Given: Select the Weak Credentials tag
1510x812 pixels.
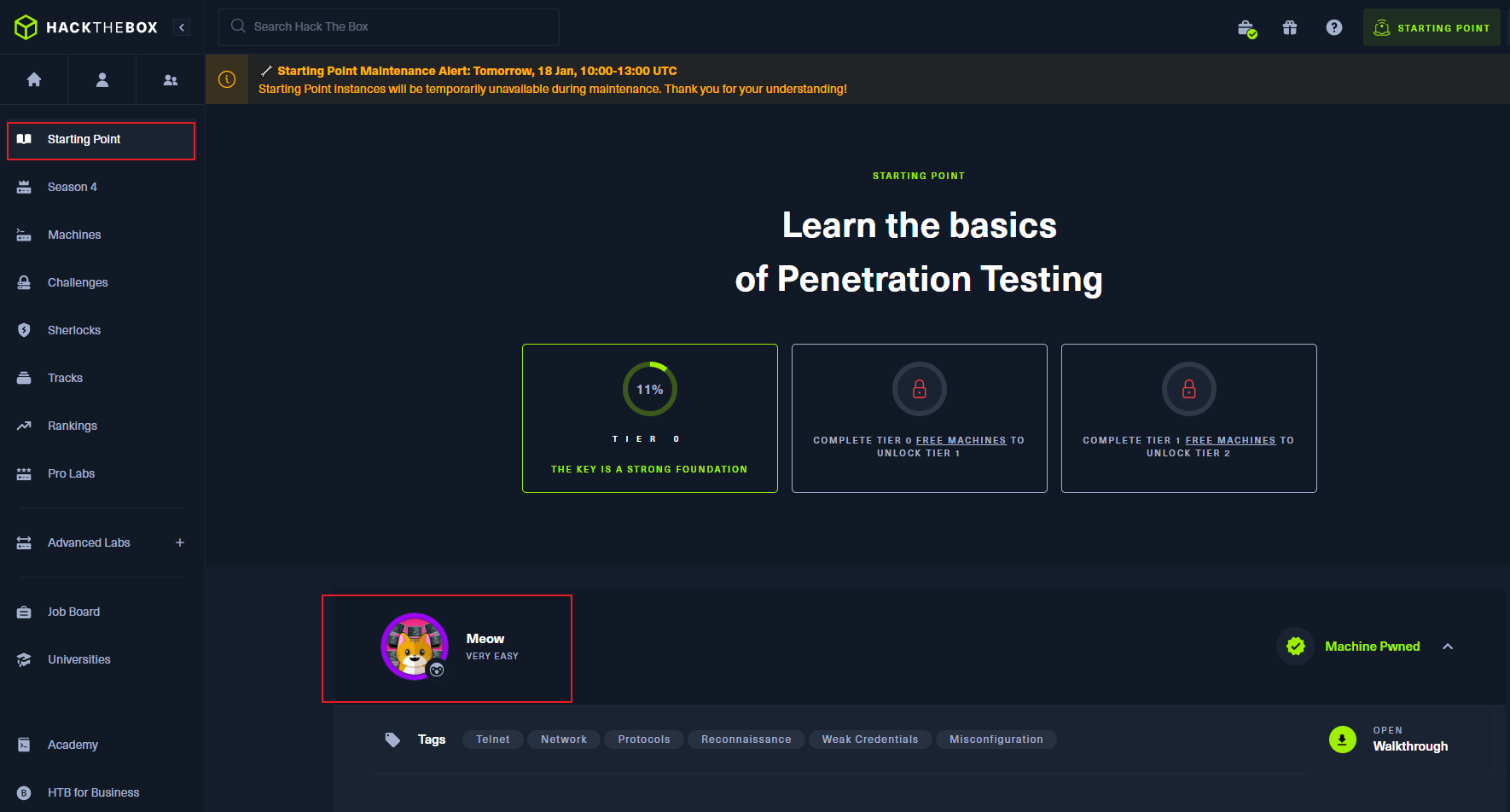Looking at the screenshot, I should [870, 739].
